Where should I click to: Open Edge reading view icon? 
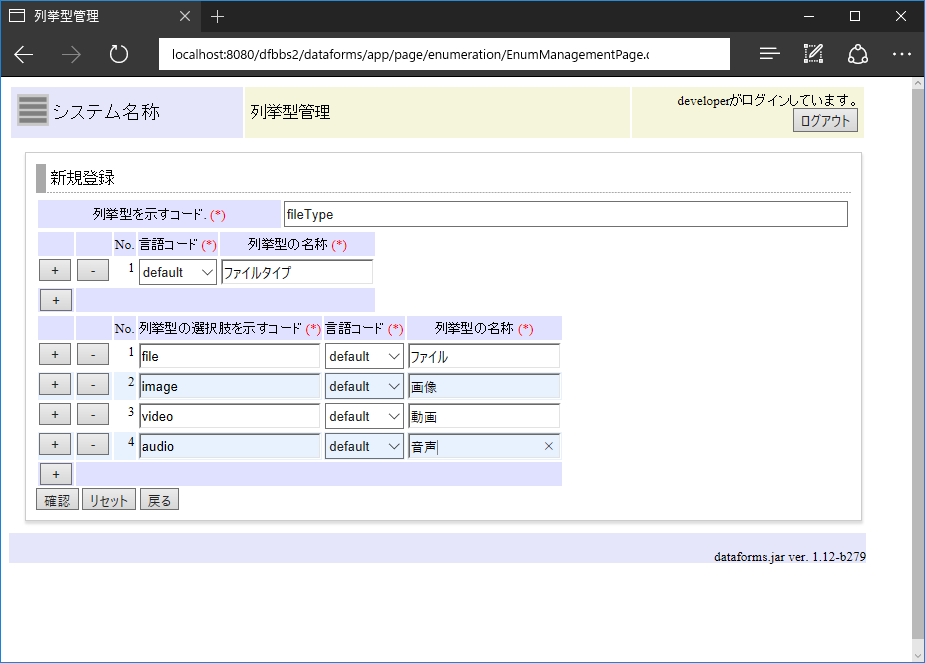(x=769, y=54)
